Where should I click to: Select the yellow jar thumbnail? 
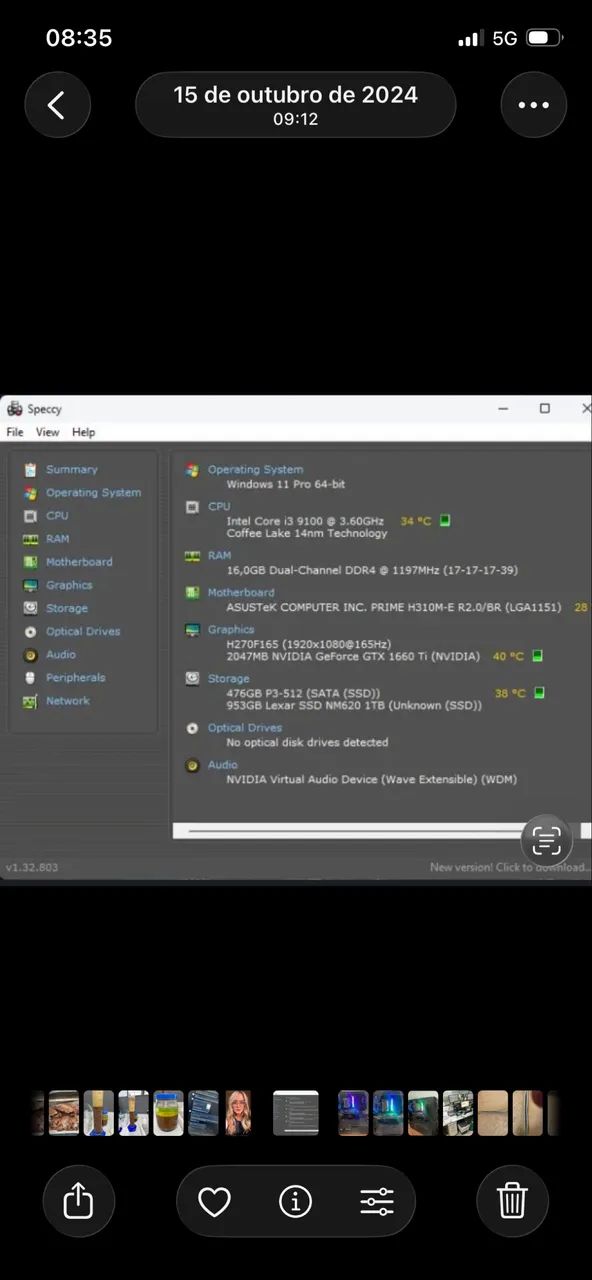(168, 1112)
